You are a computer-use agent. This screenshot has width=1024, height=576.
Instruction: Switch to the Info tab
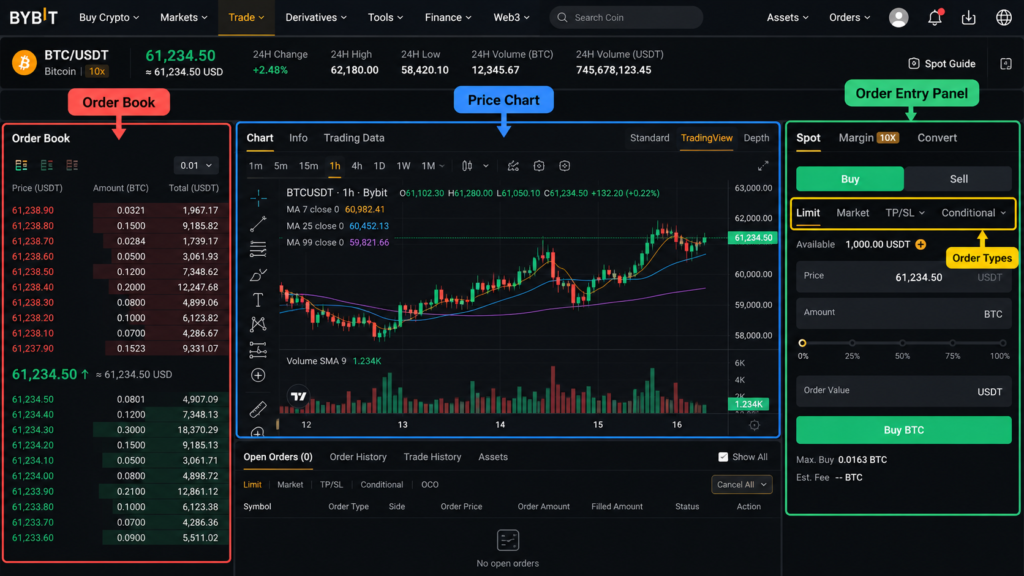point(298,138)
